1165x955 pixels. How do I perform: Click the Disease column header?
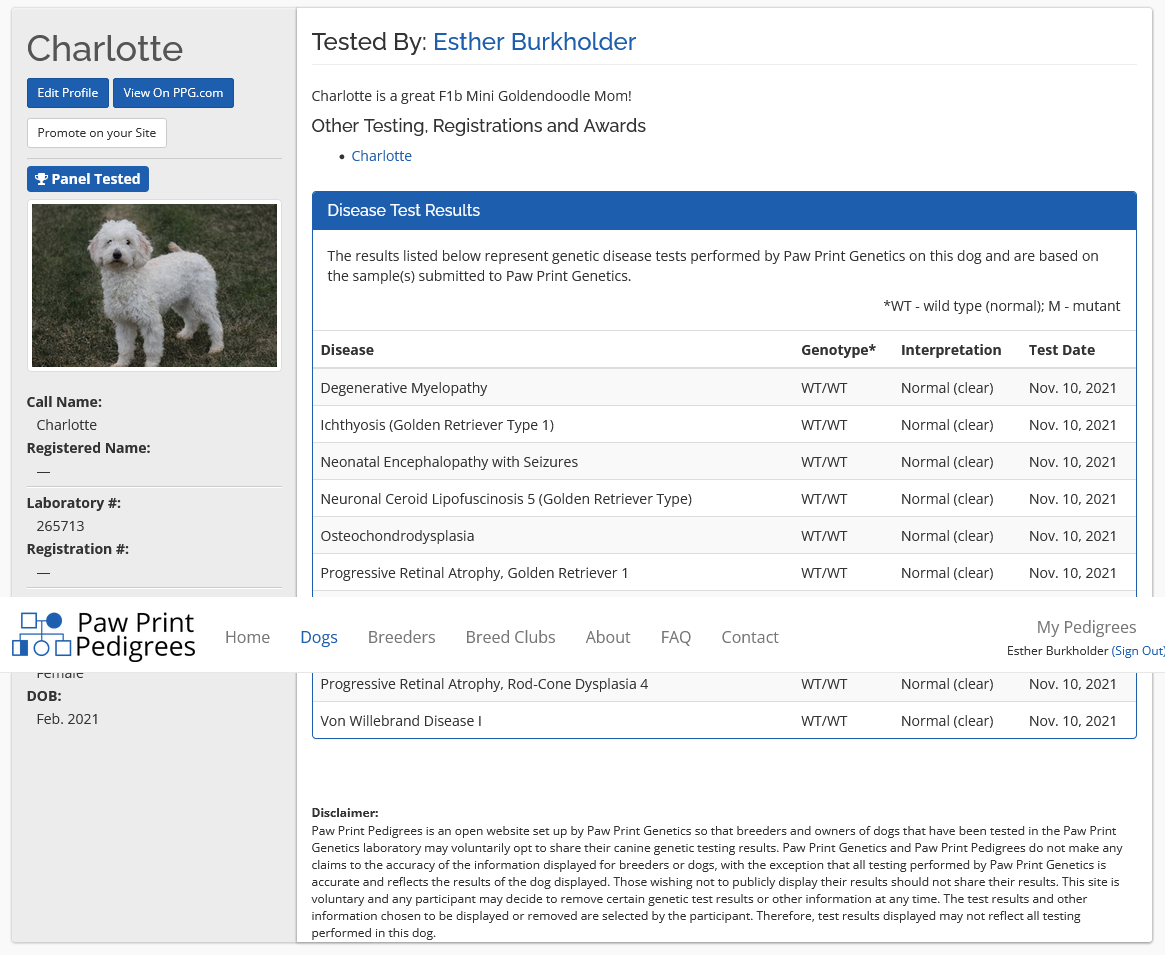click(347, 350)
